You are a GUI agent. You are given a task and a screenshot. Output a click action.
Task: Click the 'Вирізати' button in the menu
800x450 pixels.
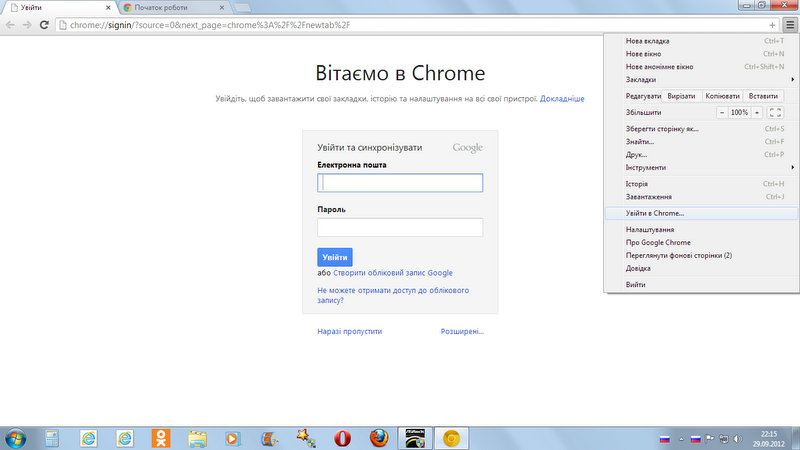(681, 96)
